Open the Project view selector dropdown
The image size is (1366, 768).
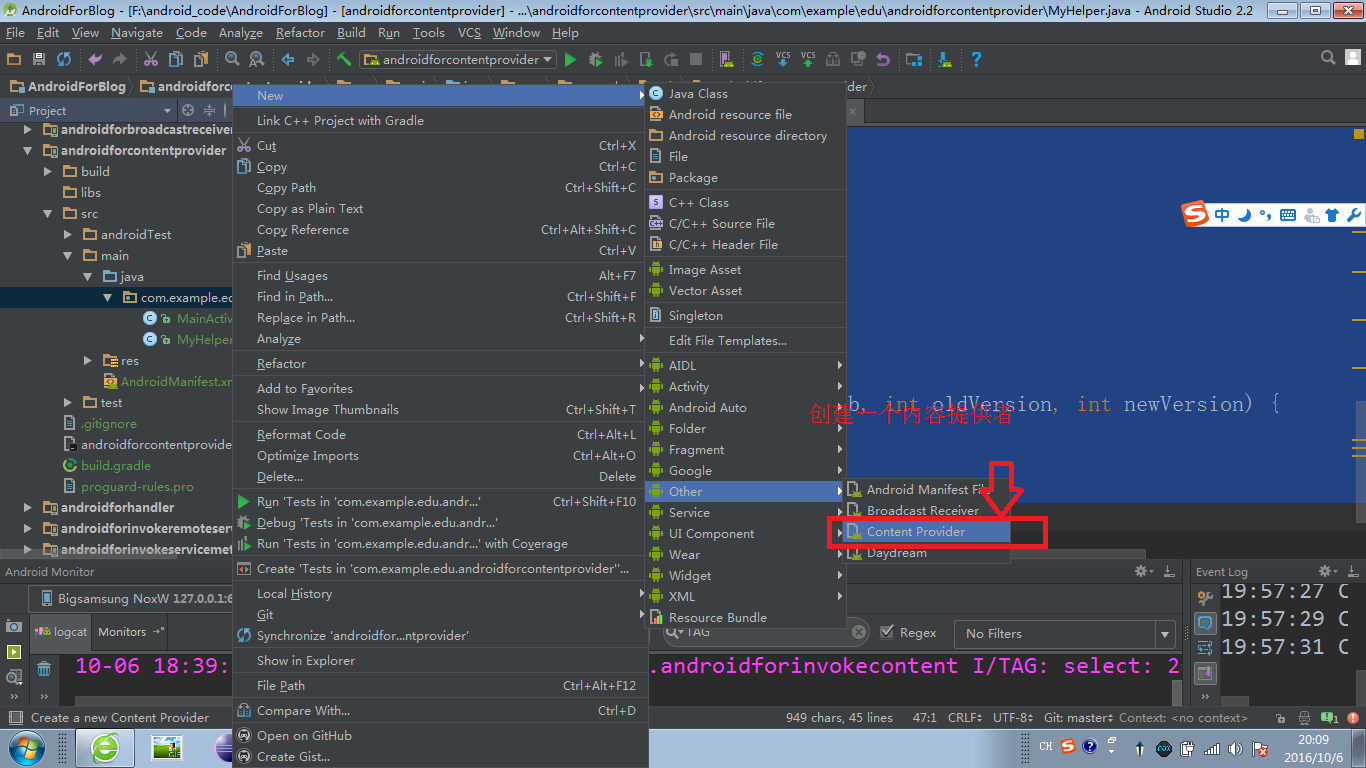[x=90, y=110]
